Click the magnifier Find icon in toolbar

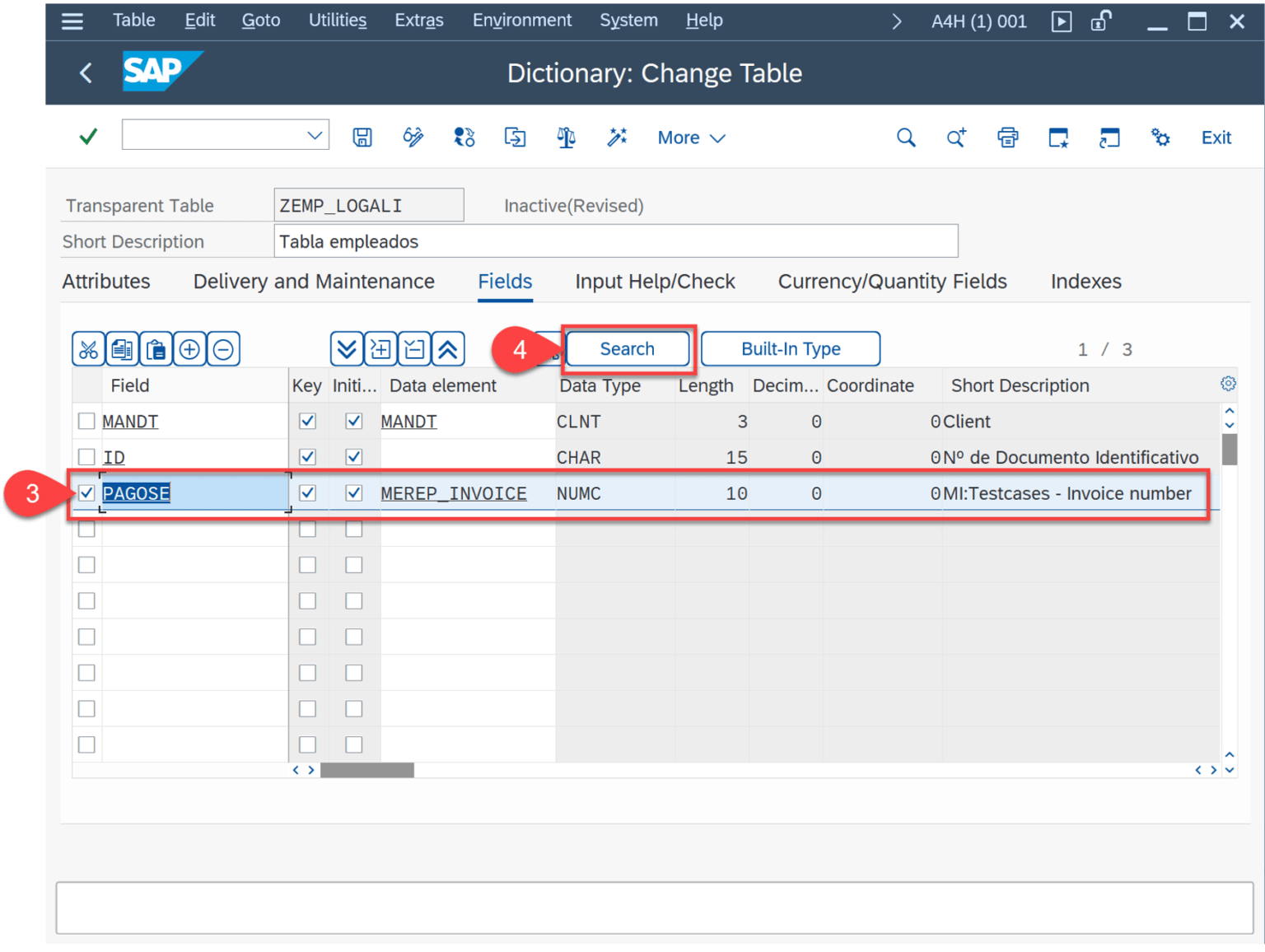(x=906, y=138)
